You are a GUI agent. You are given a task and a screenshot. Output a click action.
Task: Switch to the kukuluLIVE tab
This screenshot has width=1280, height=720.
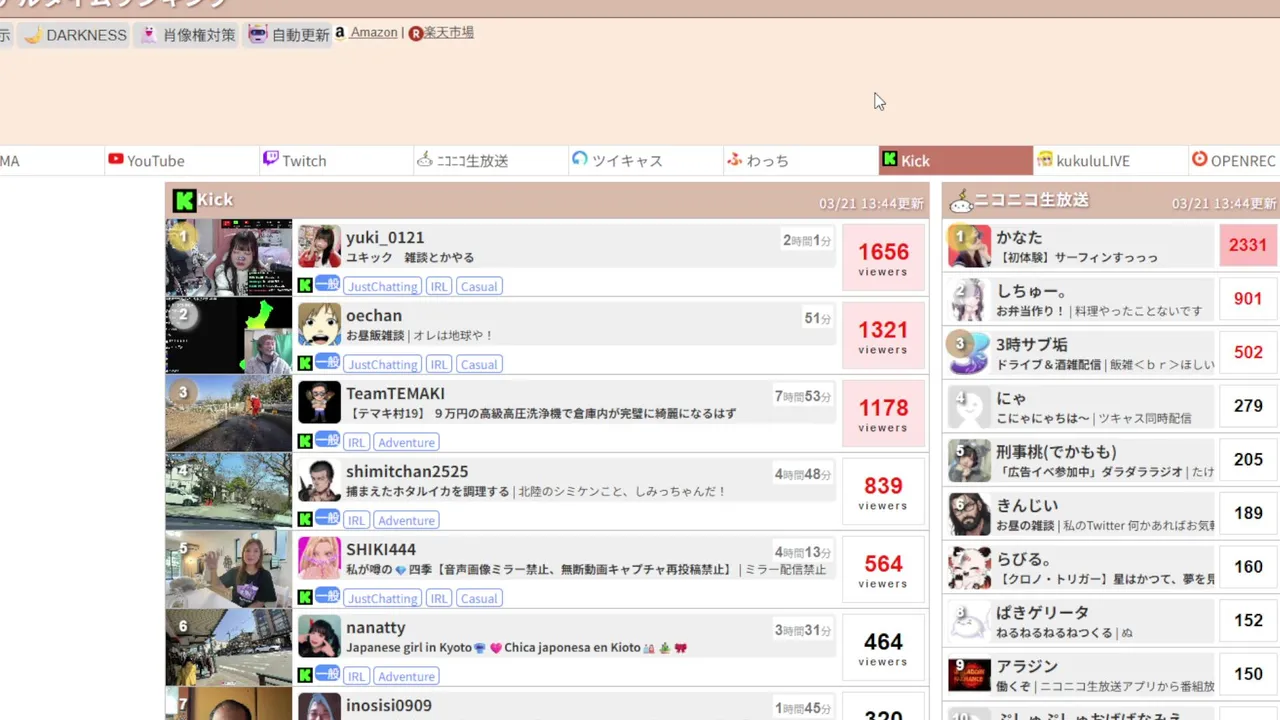tap(1110, 161)
